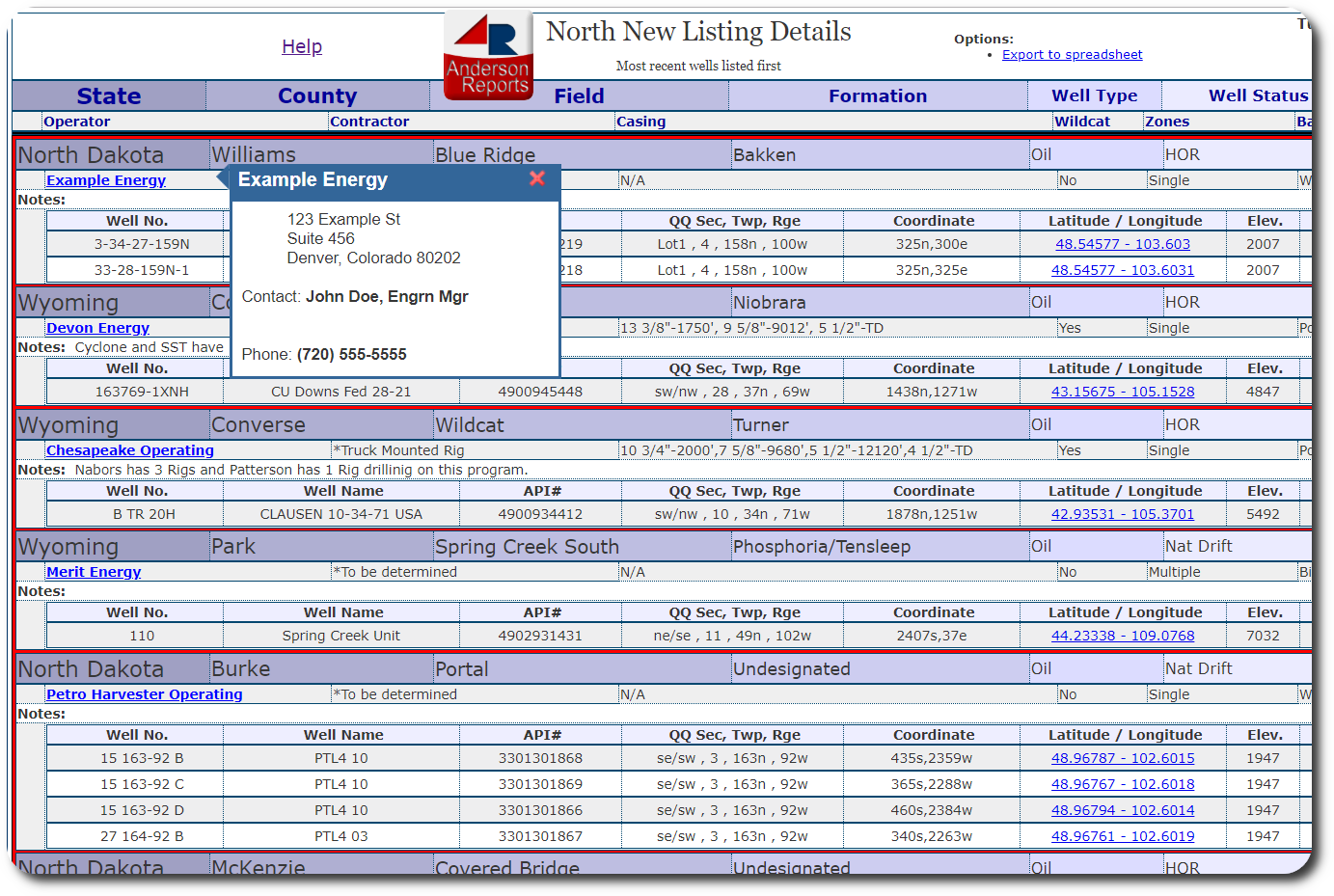
Task: Sort listings by the State column
Action: (x=108, y=95)
